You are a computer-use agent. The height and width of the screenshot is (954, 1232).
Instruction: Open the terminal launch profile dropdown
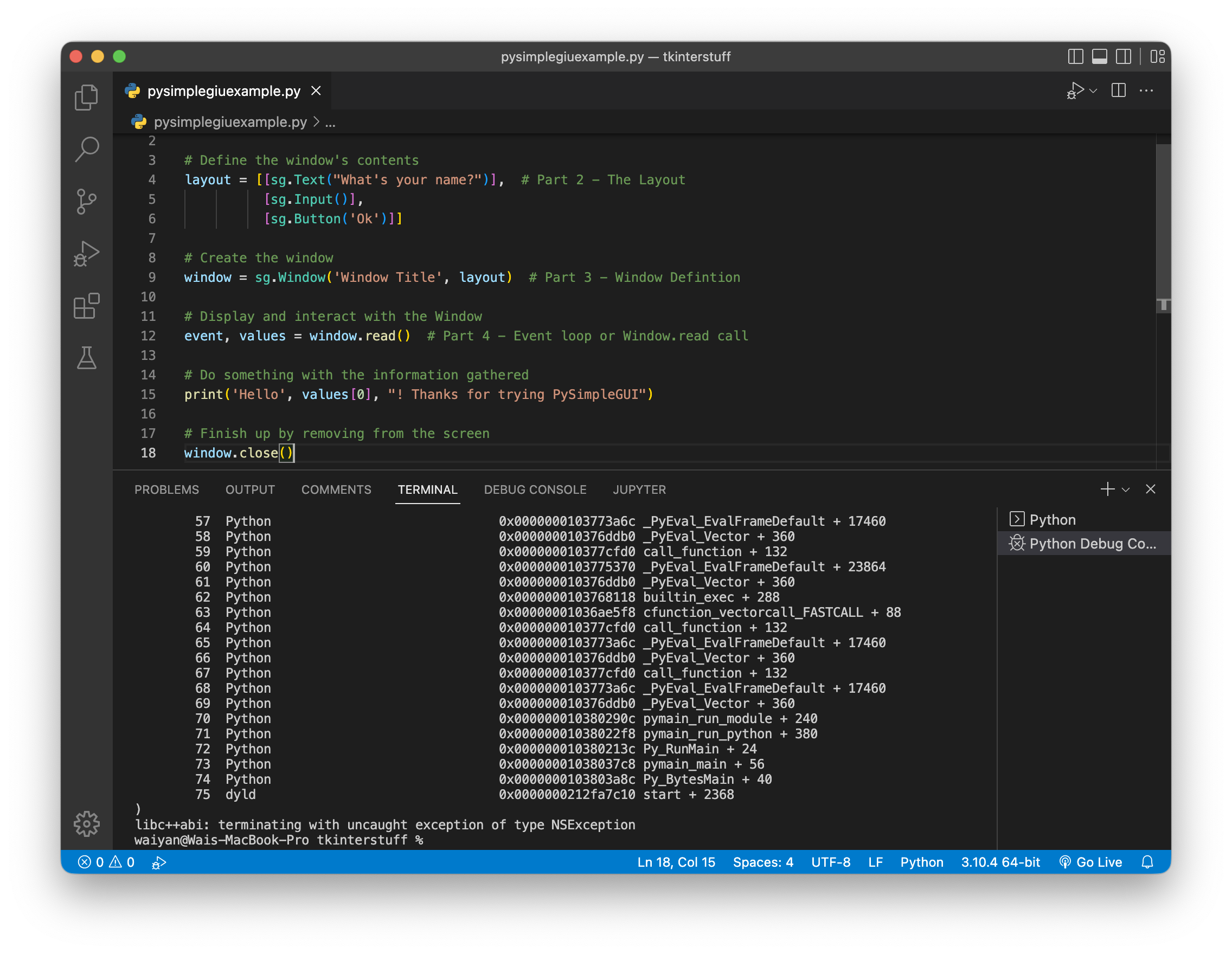click(1126, 489)
